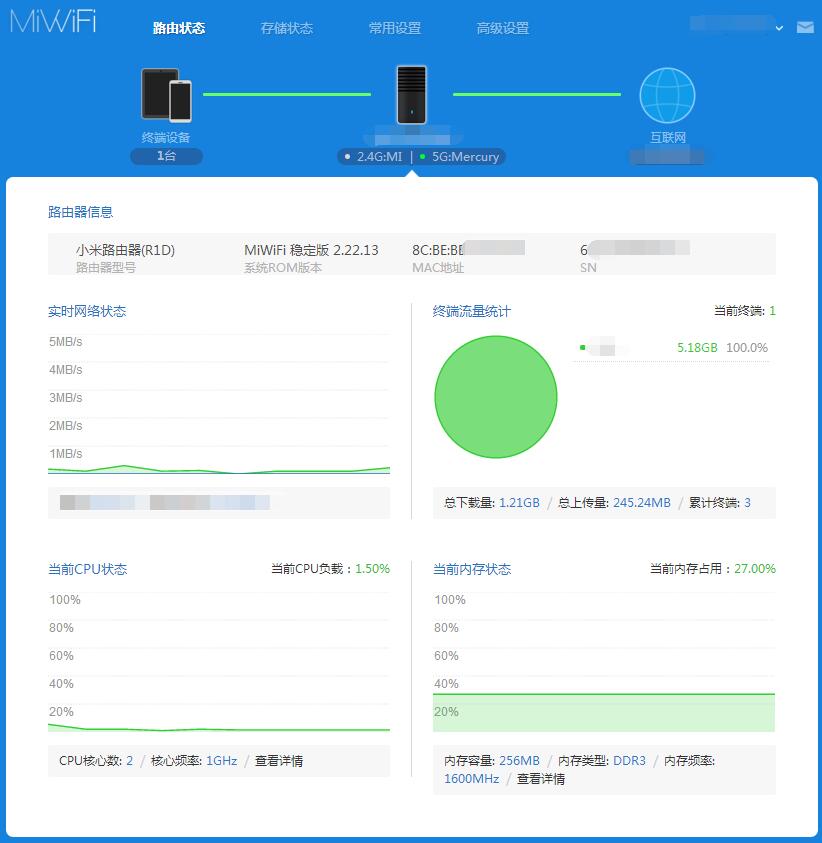Screen dimensions: 822x843
Task: Click the 5MB/s axis label
Action: pyautogui.click(x=66, y=342)
